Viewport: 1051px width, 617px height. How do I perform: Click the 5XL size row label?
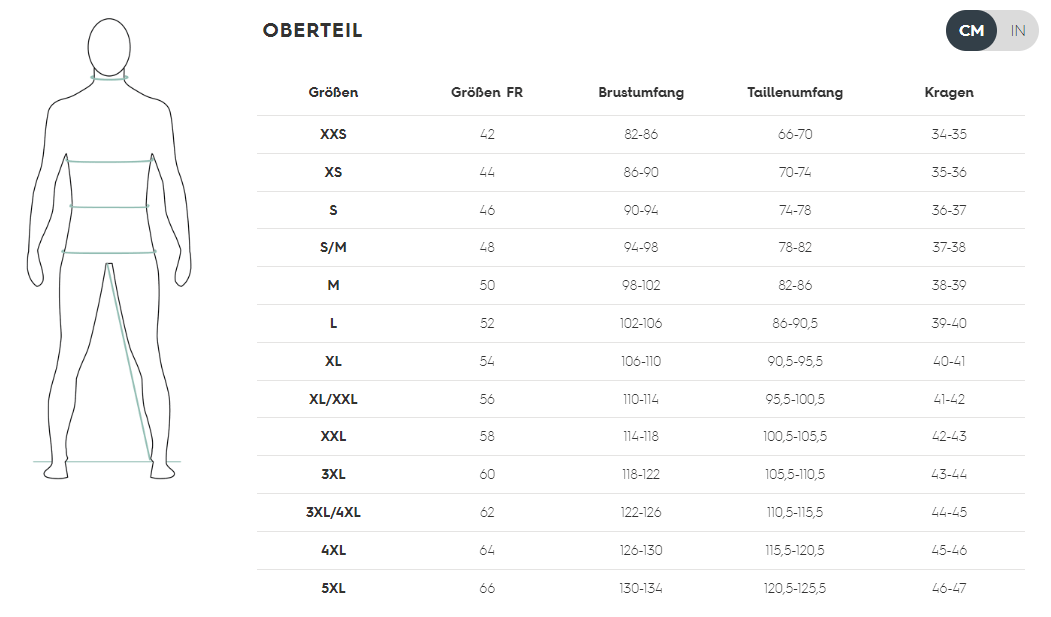coord(333,588)
